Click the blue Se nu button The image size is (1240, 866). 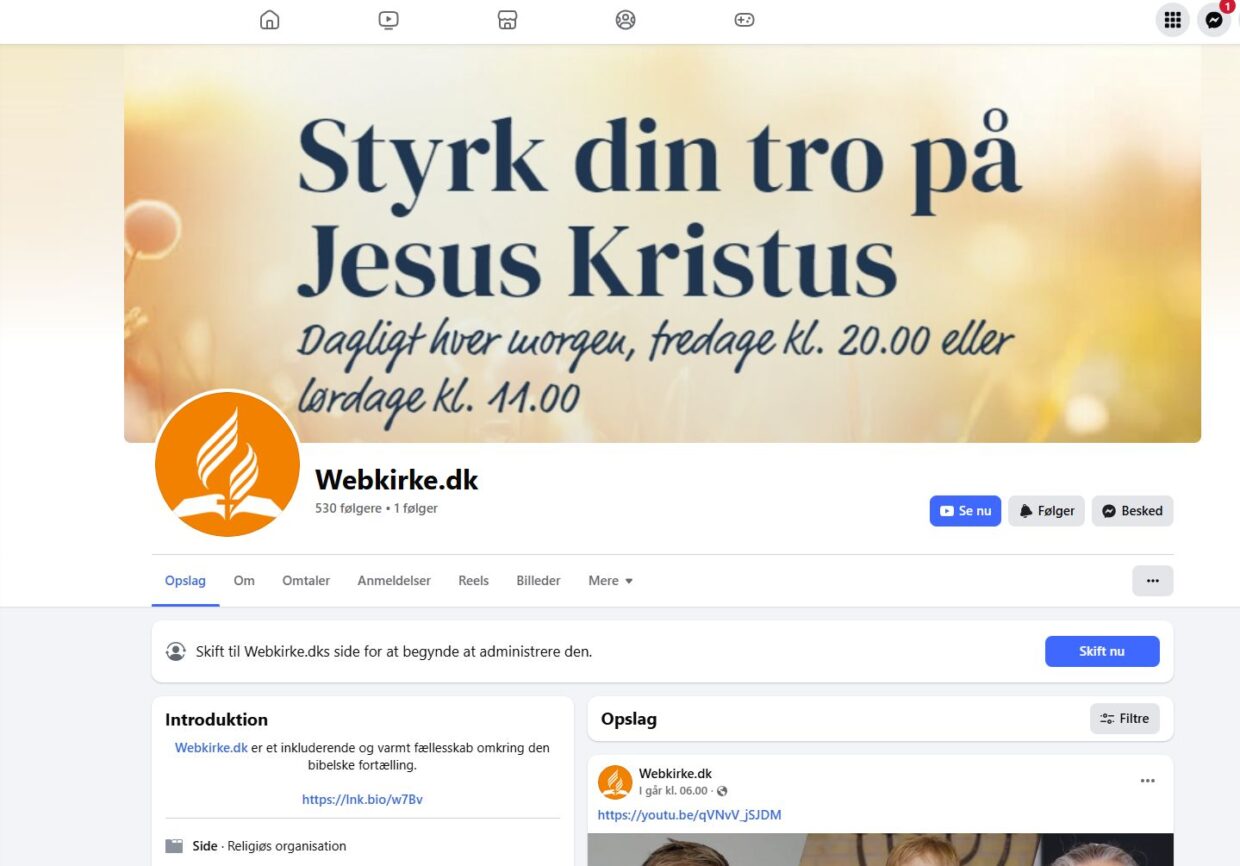(965, 511)
